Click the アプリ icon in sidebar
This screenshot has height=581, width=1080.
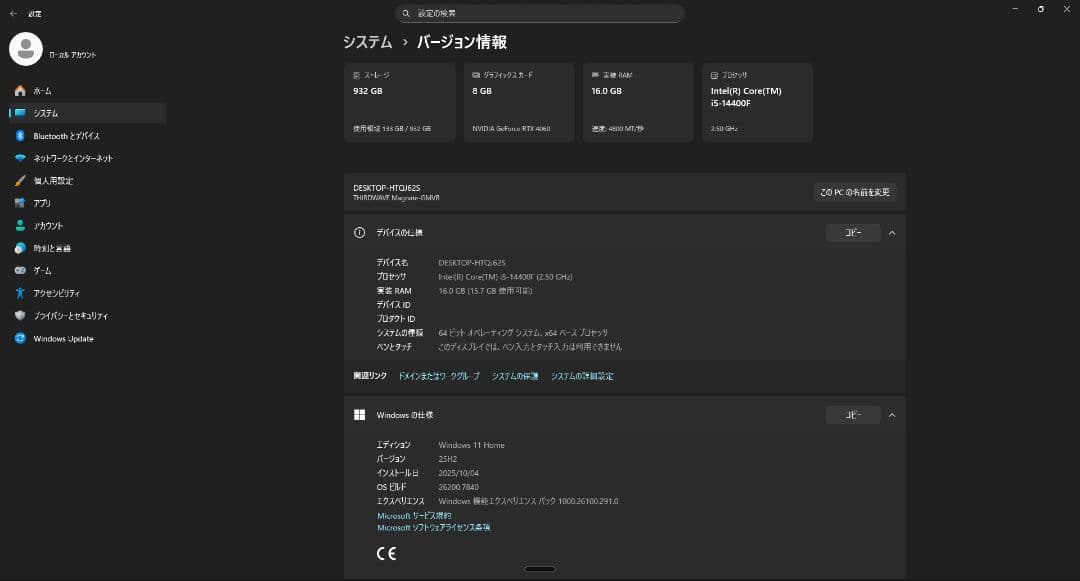point(20,203)
